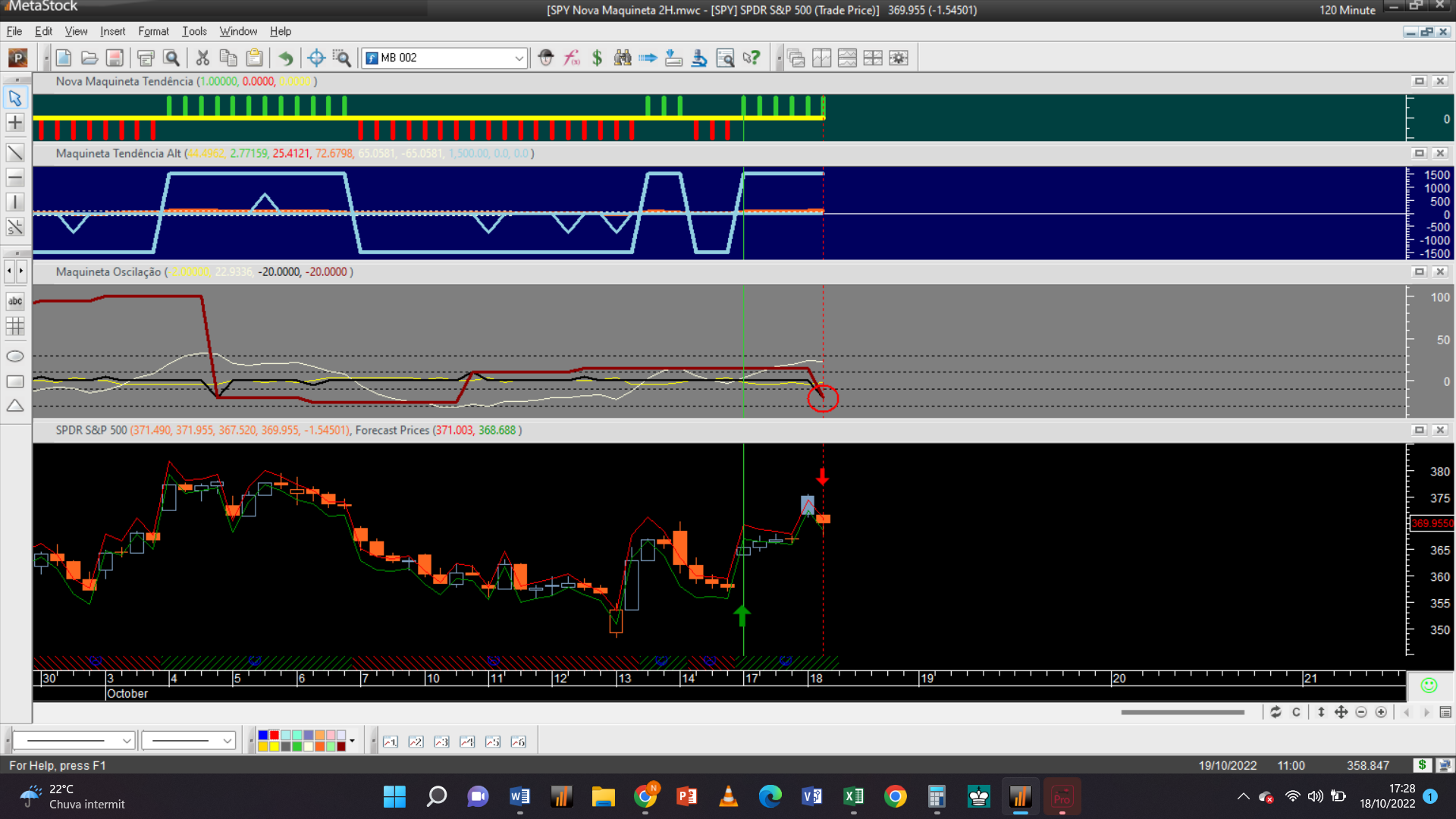Toggle chart layout number 3 button
This screenshot has width=1456, height=819.
tap(441, 742)
